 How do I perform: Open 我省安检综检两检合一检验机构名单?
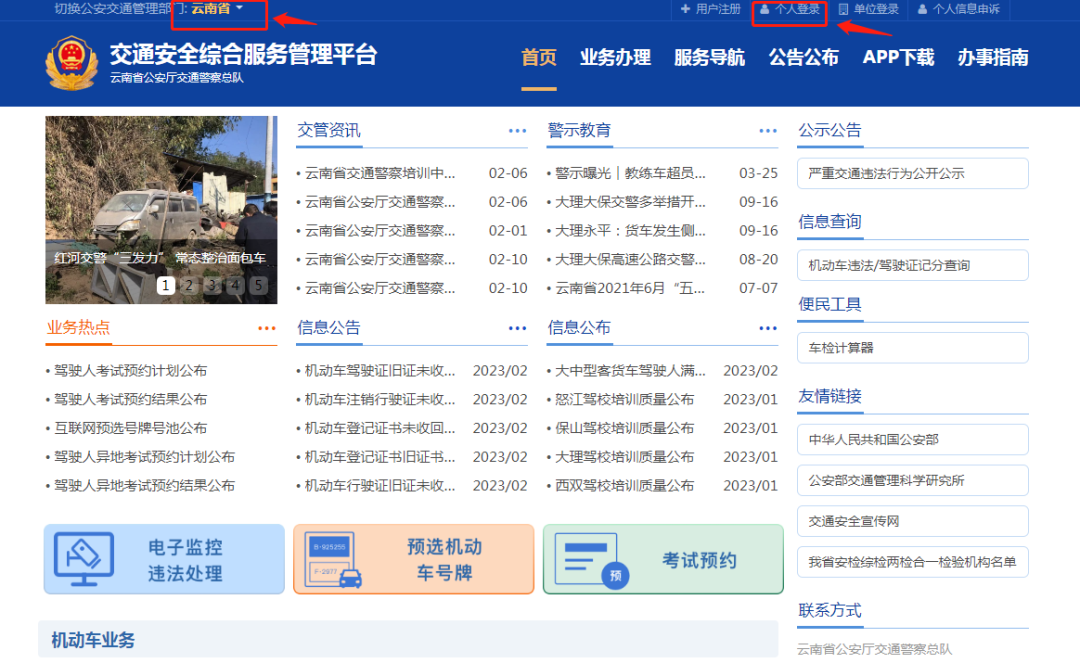[x=913, y=562]
